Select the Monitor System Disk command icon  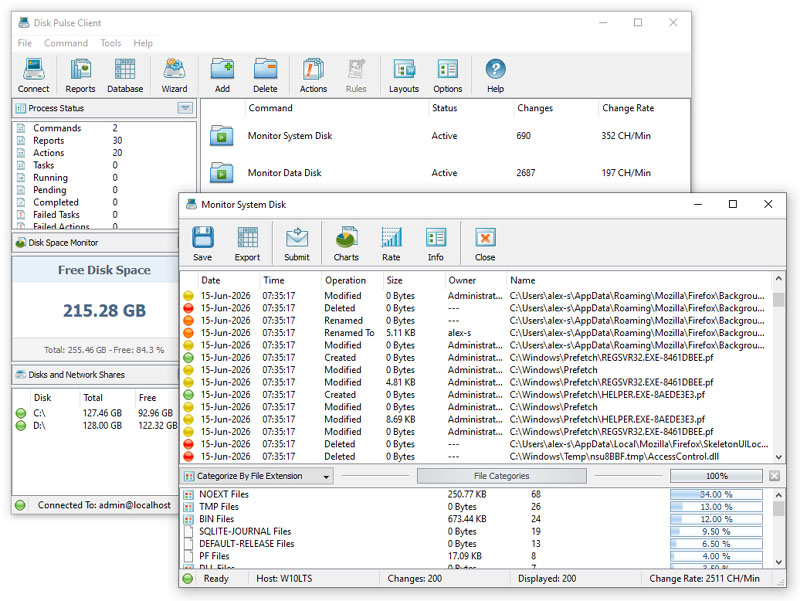[222, 136]
